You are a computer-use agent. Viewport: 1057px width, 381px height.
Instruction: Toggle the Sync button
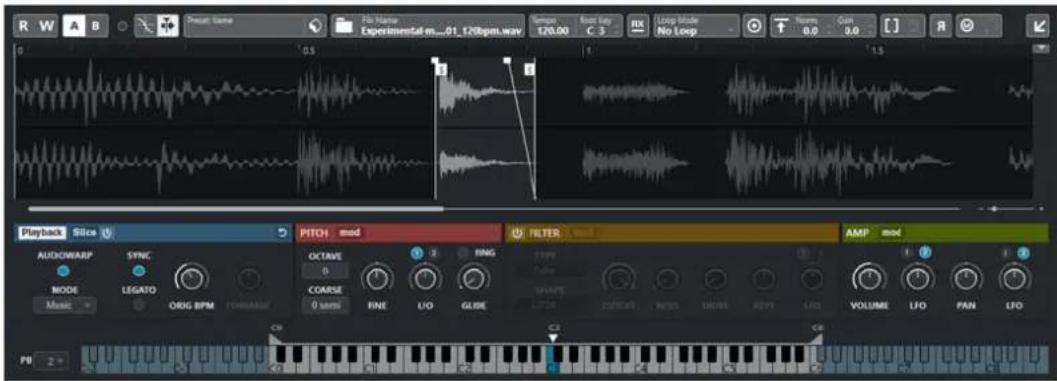[138, 271]
